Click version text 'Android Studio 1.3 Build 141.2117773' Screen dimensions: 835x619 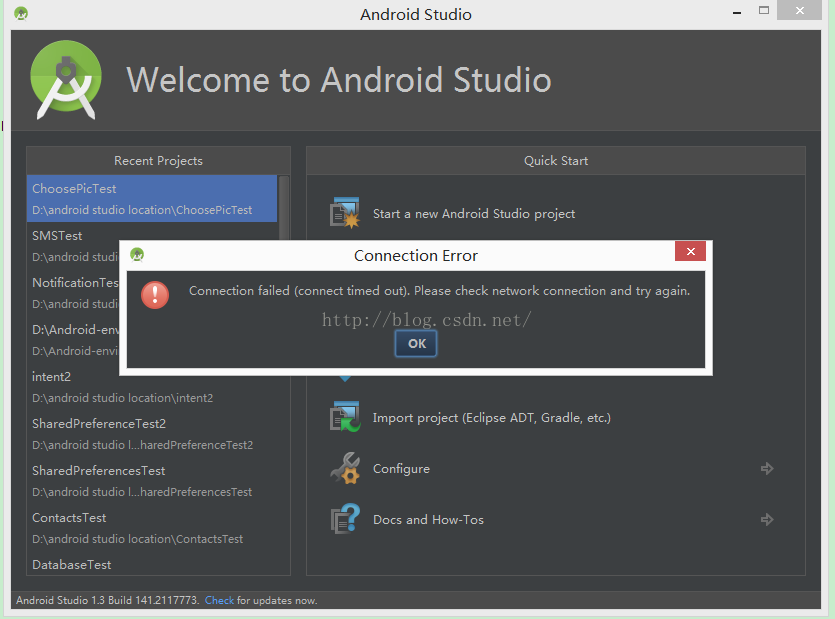pos(107,600)
